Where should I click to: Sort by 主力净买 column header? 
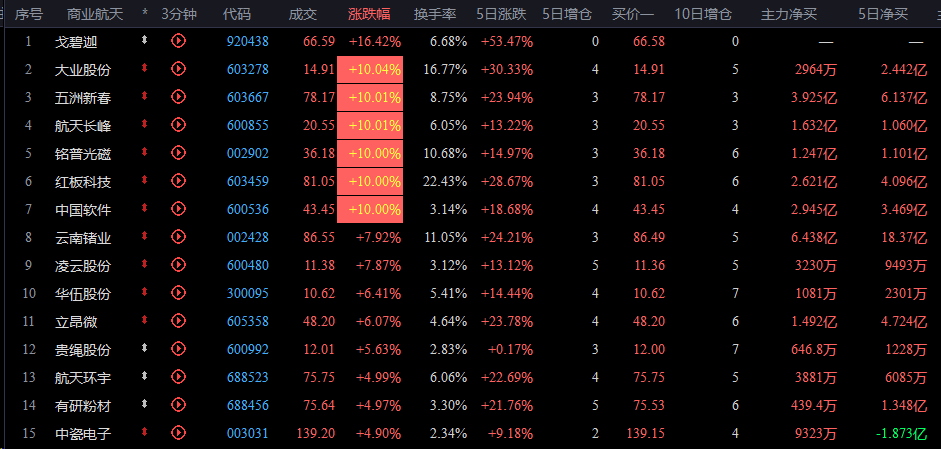click(x=789, y=14)
